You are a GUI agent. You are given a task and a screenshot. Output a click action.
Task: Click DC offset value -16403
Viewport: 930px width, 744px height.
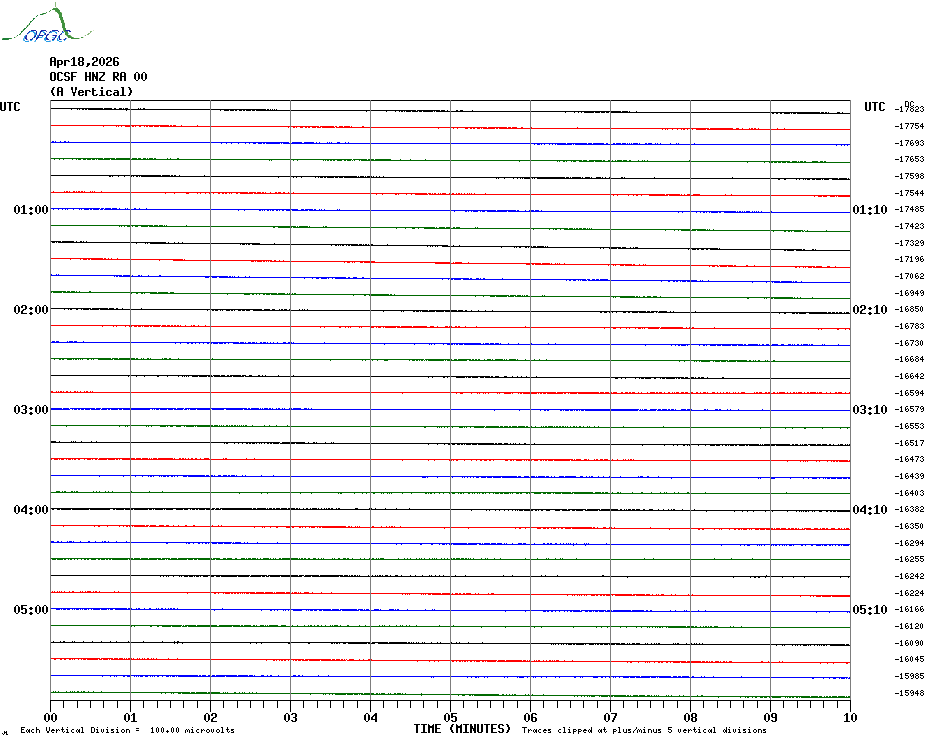click(x=909, y=493)
